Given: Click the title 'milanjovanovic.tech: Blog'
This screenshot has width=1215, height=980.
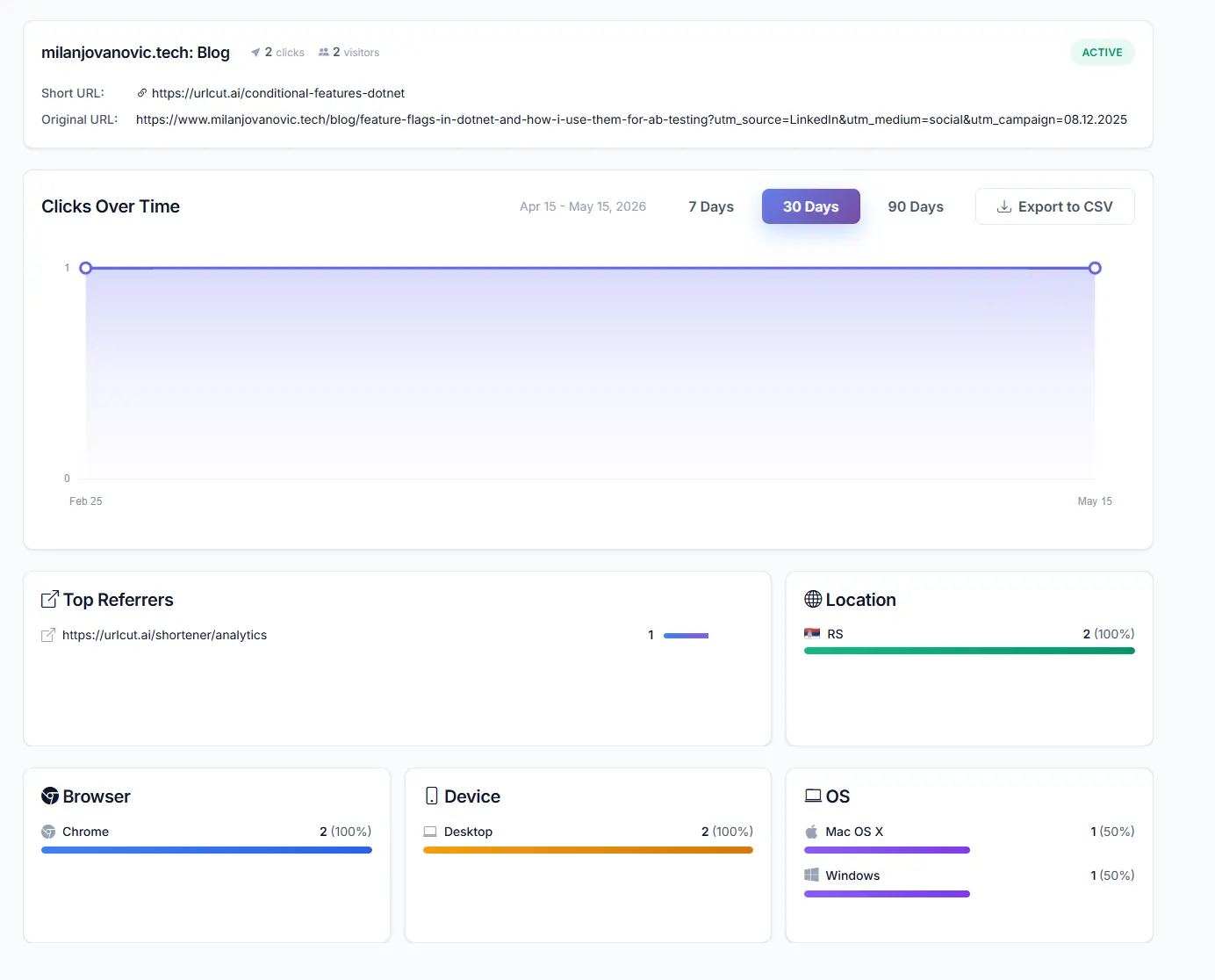Looking at the screenshot, I should (x=135, y=53).
